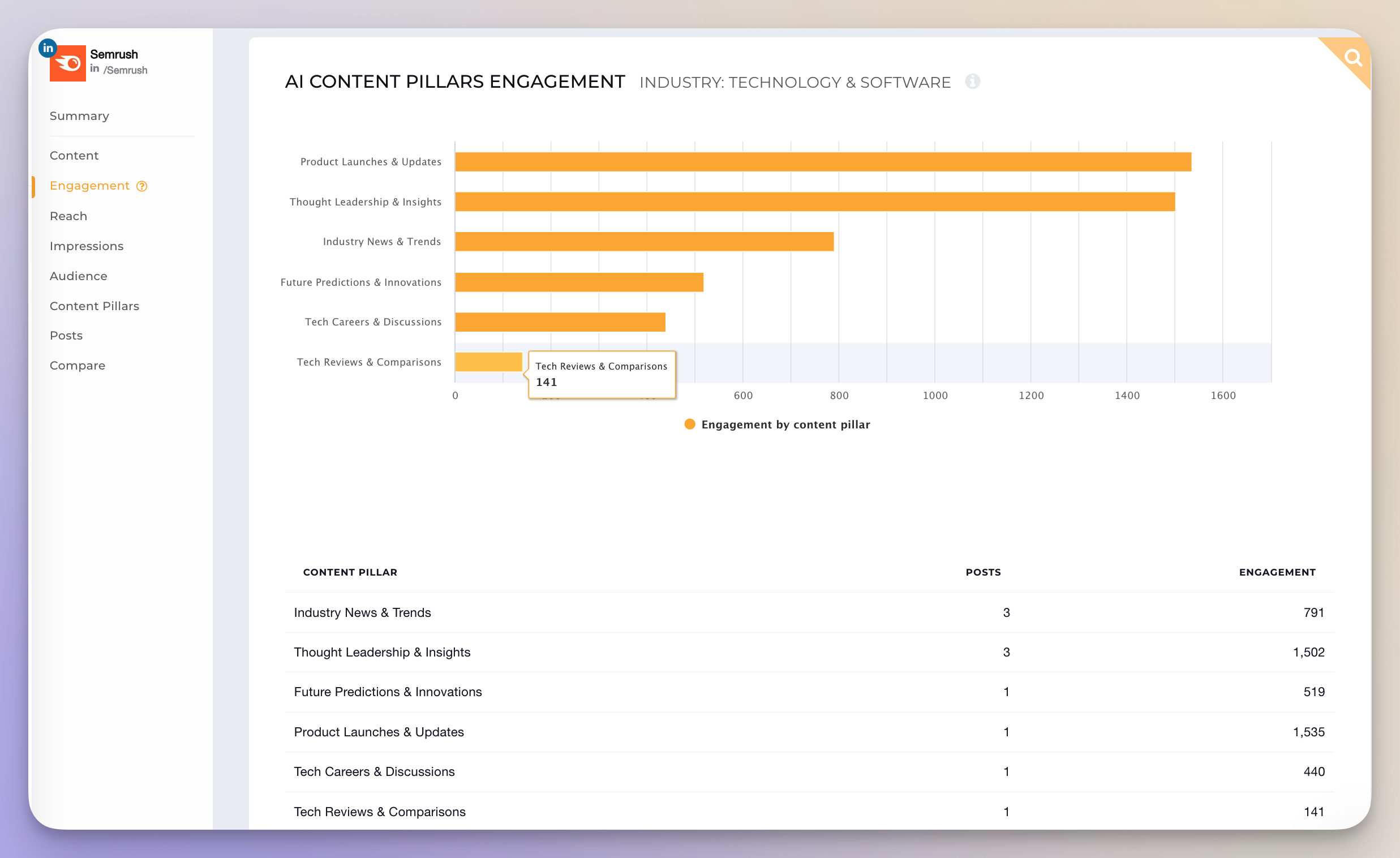Screen dimensions: 1400x858
Task: Navigate to Reach
Action: click(68, 216)
